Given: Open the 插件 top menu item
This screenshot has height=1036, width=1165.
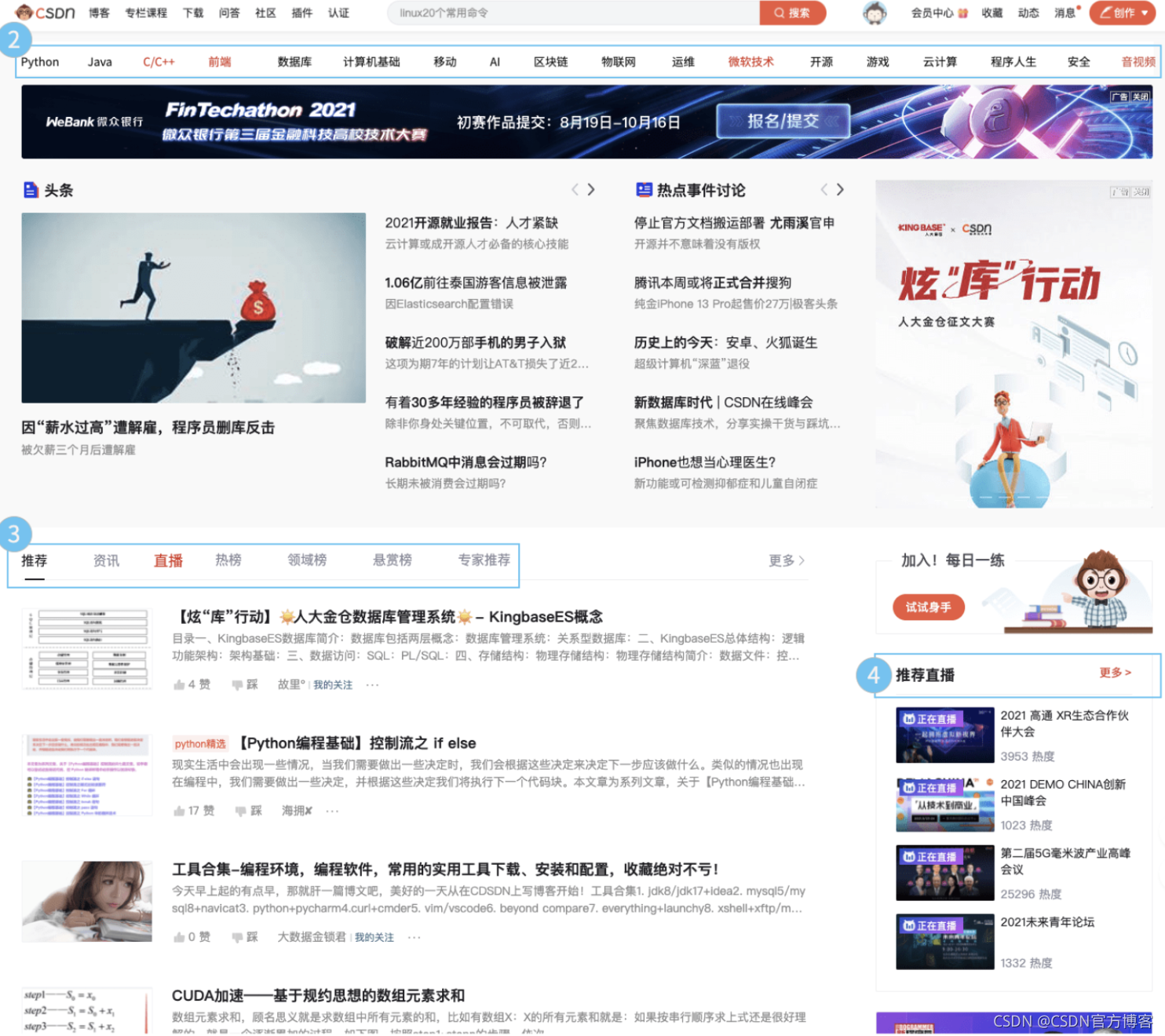Looking at the screenshot, I should pos(302,13).
